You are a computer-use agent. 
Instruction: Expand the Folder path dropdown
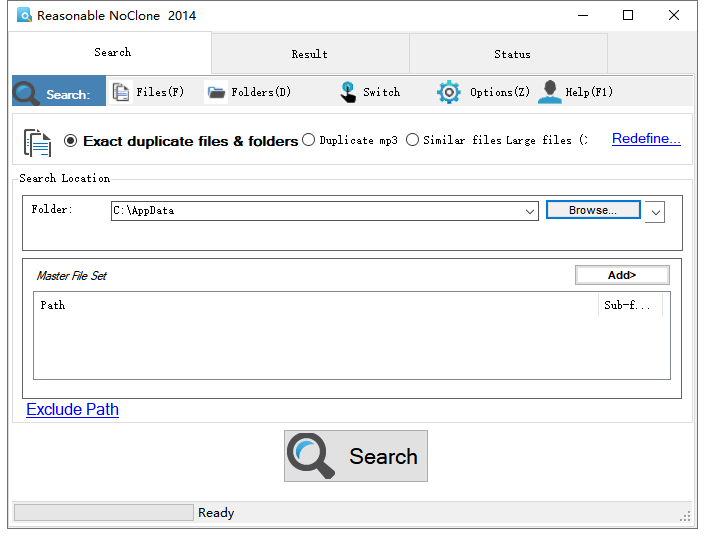click(x=530, y=211)
